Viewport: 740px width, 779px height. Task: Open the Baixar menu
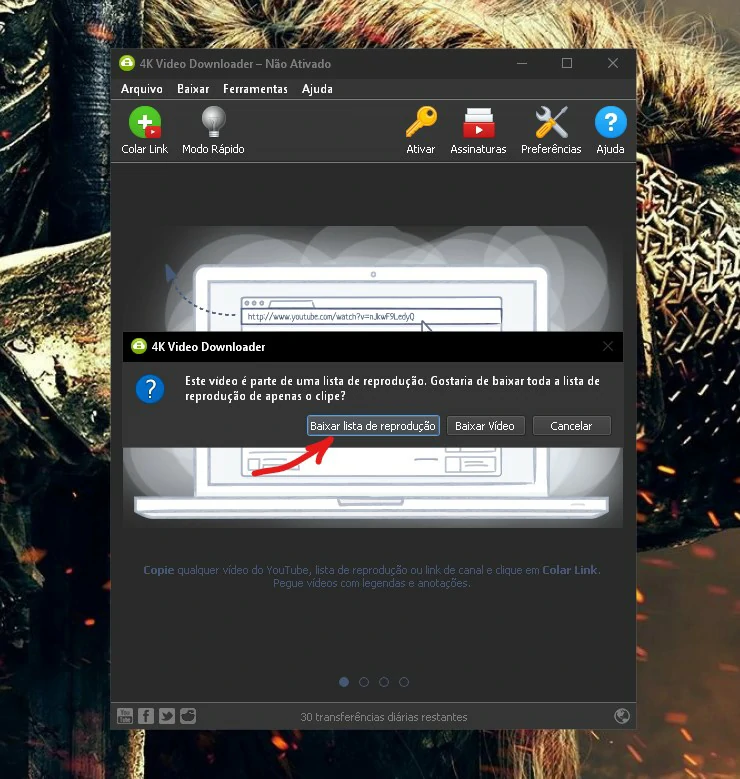(193, 89)
